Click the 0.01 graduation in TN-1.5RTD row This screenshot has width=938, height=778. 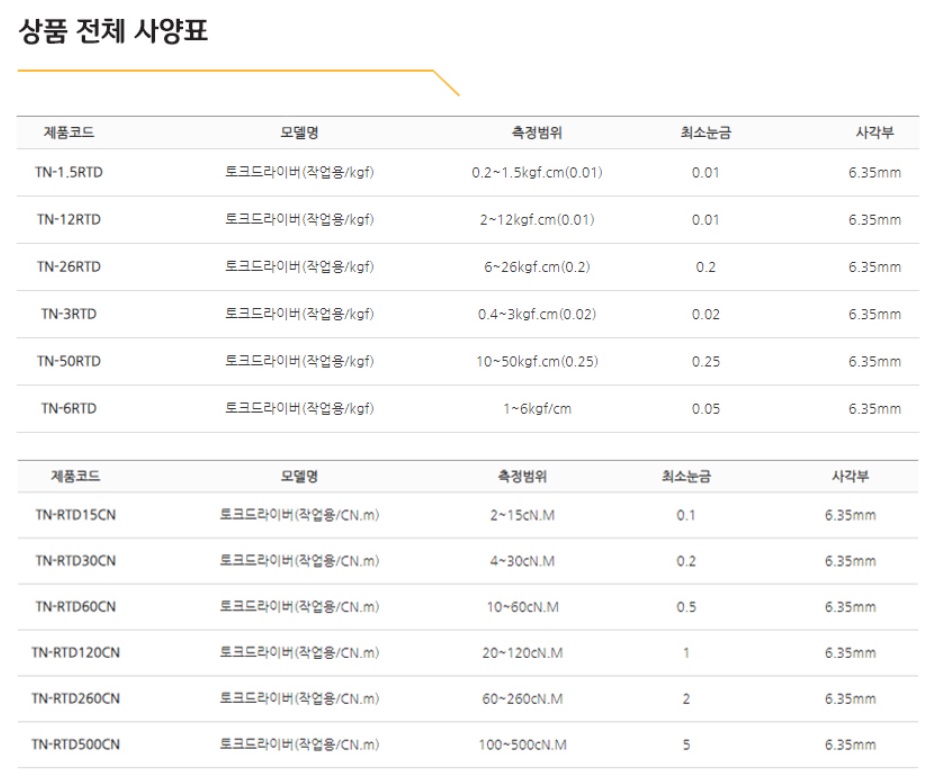(x=705, y=173)
